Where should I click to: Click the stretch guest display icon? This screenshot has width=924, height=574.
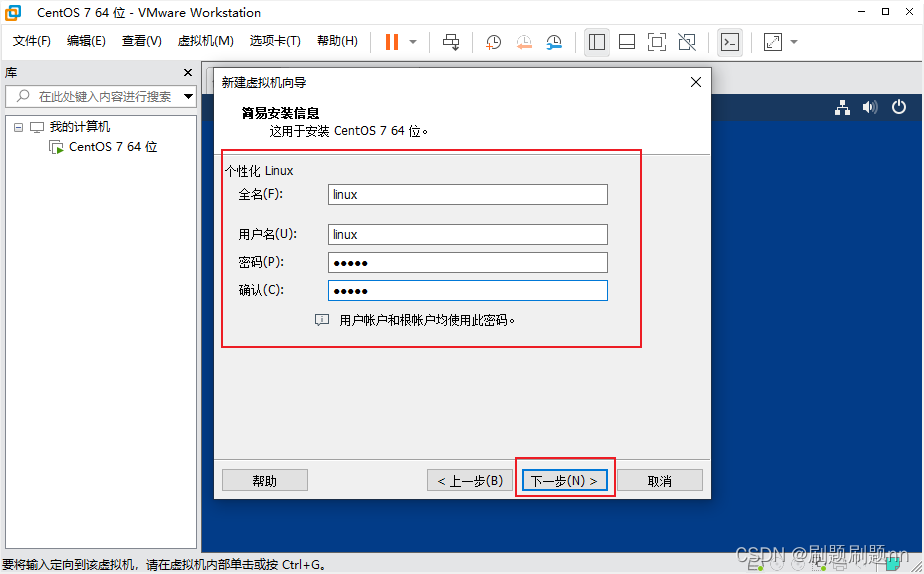(x=773, y=42)
